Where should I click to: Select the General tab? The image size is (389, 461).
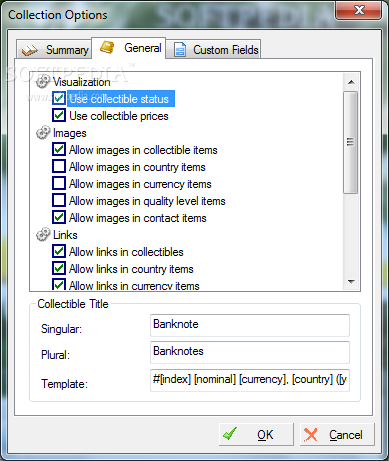129,48
